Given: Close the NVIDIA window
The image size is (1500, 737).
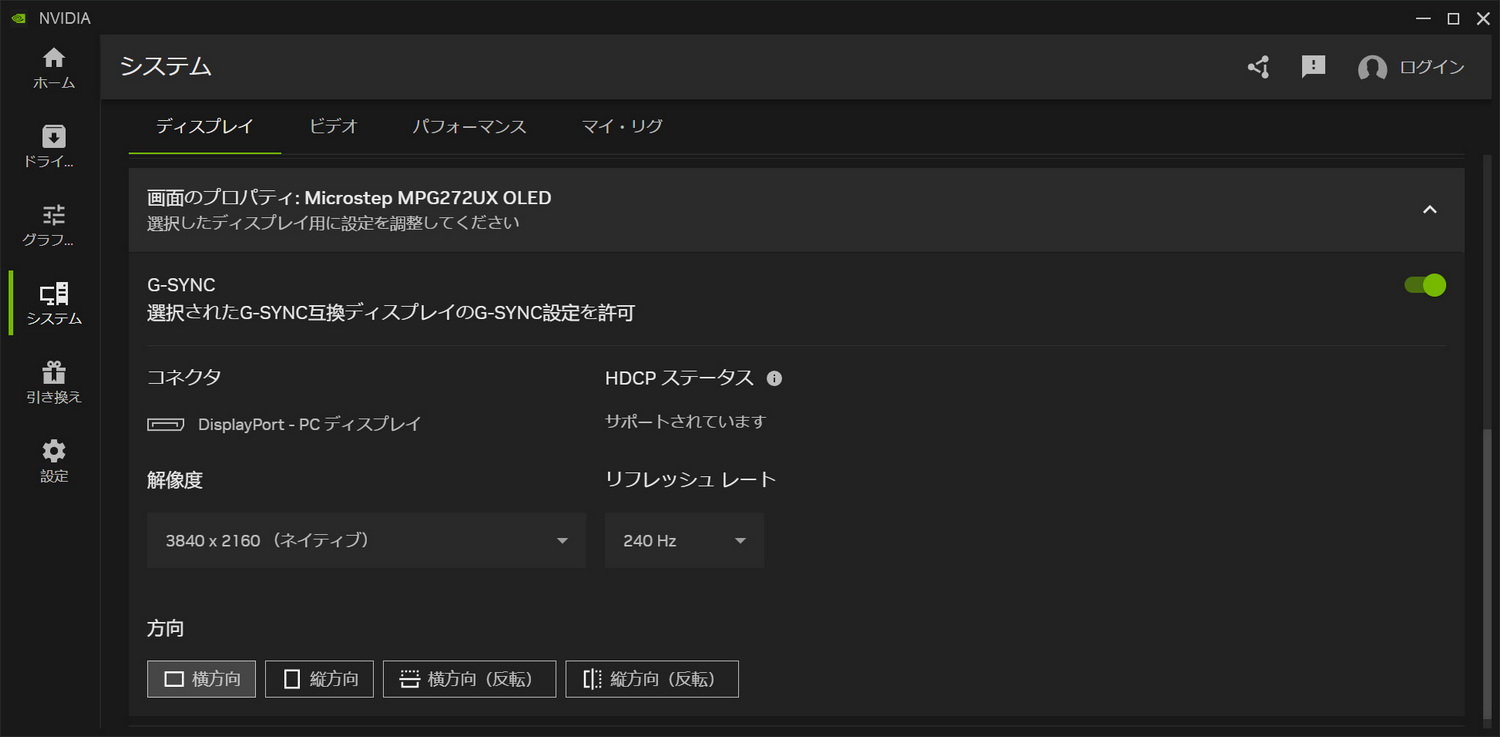Looking at the screenshot, I should click(1483, 18).
